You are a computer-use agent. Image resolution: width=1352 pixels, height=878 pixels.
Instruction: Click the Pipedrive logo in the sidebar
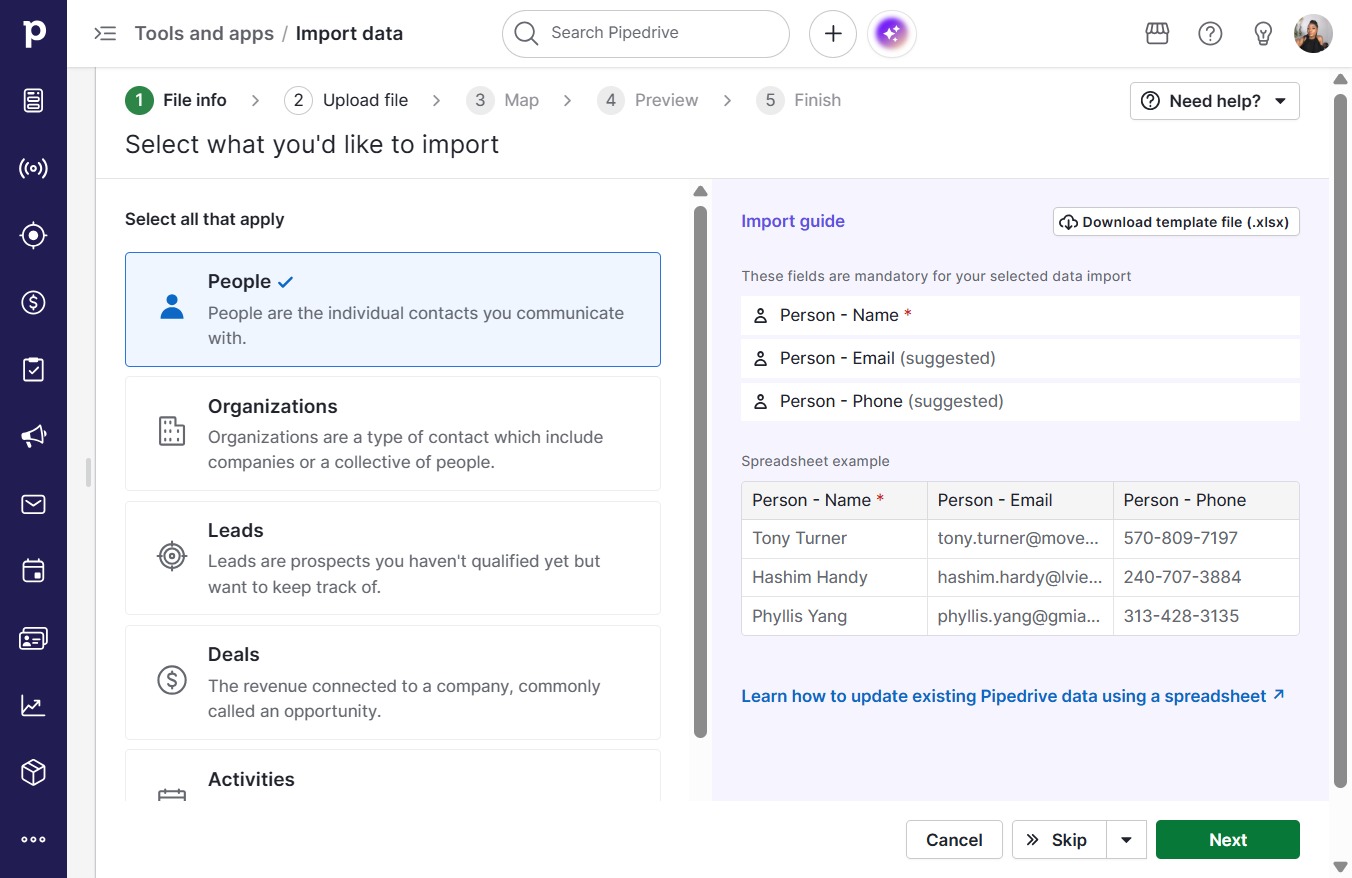click(x=34, y=33)
